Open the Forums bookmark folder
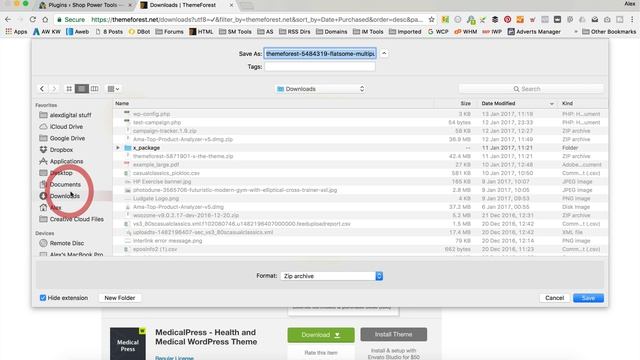 point(169,31)
